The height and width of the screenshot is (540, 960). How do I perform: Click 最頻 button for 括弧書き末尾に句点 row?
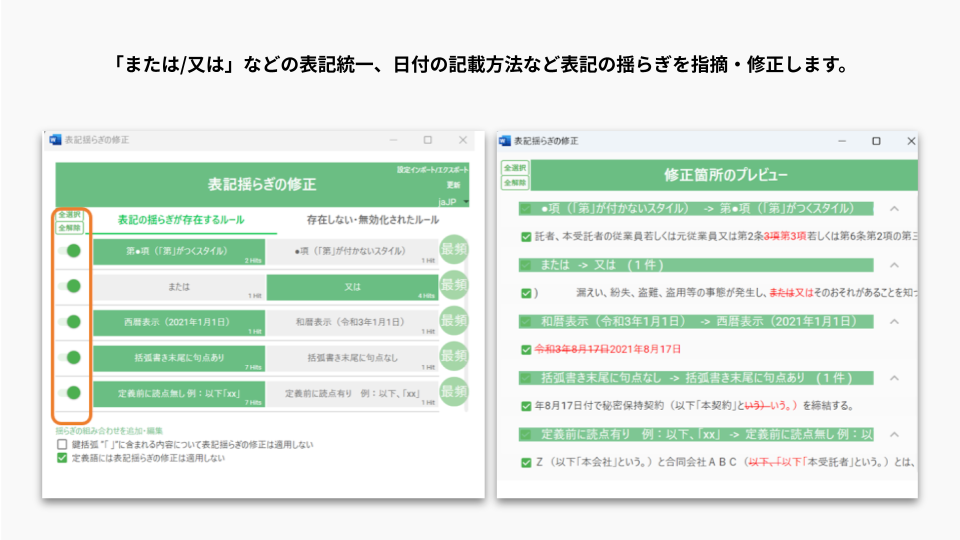coord(454,356)
